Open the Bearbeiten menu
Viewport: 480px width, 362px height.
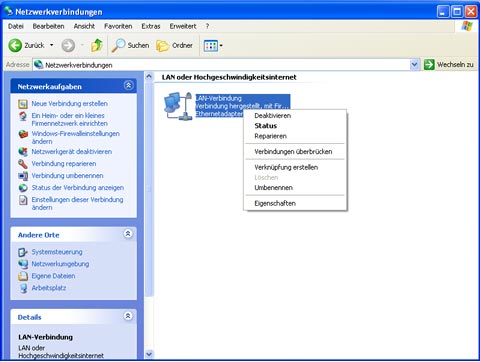(48, 26)
